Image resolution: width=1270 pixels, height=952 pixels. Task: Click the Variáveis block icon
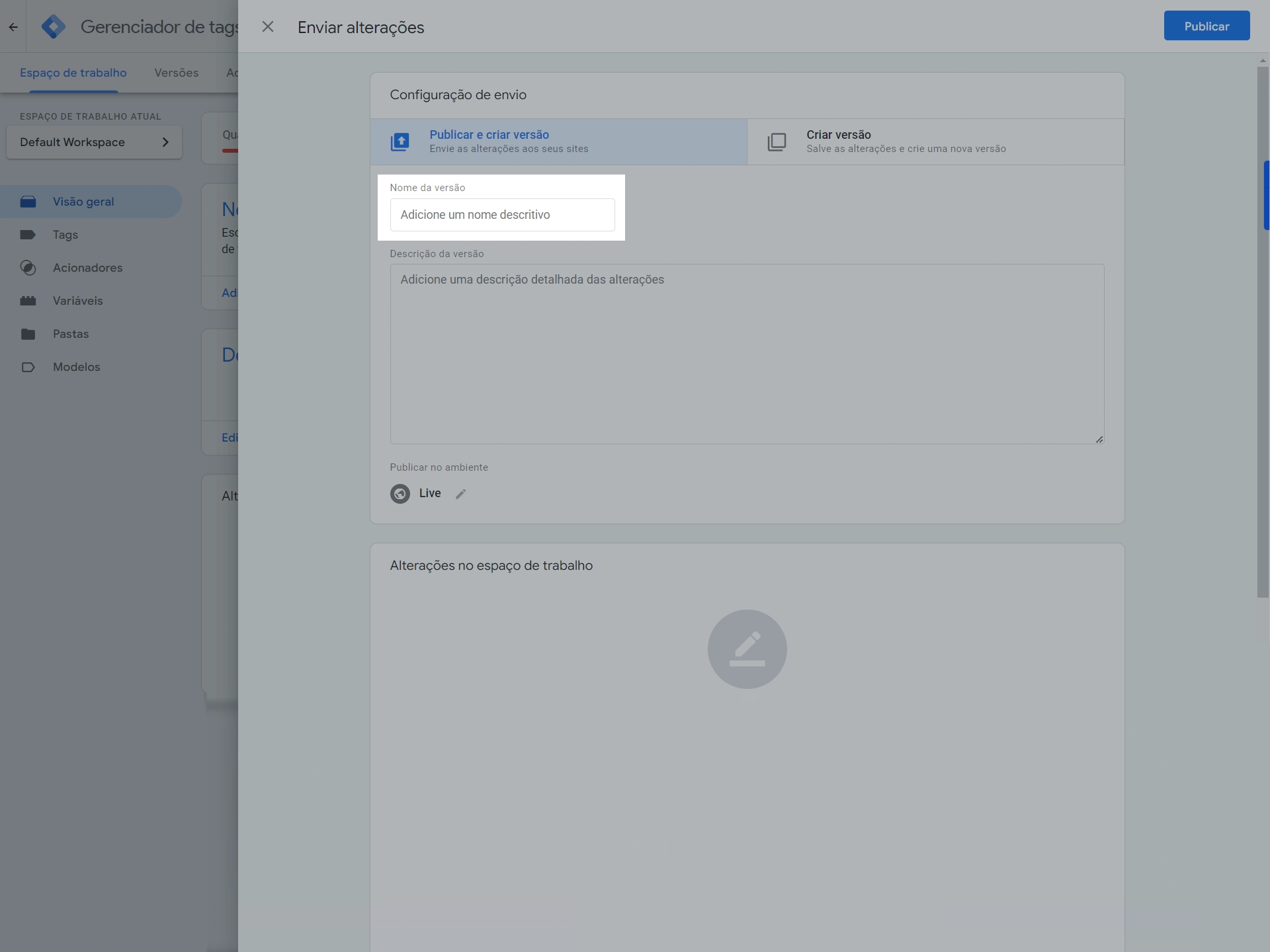(x=28, y=301)
